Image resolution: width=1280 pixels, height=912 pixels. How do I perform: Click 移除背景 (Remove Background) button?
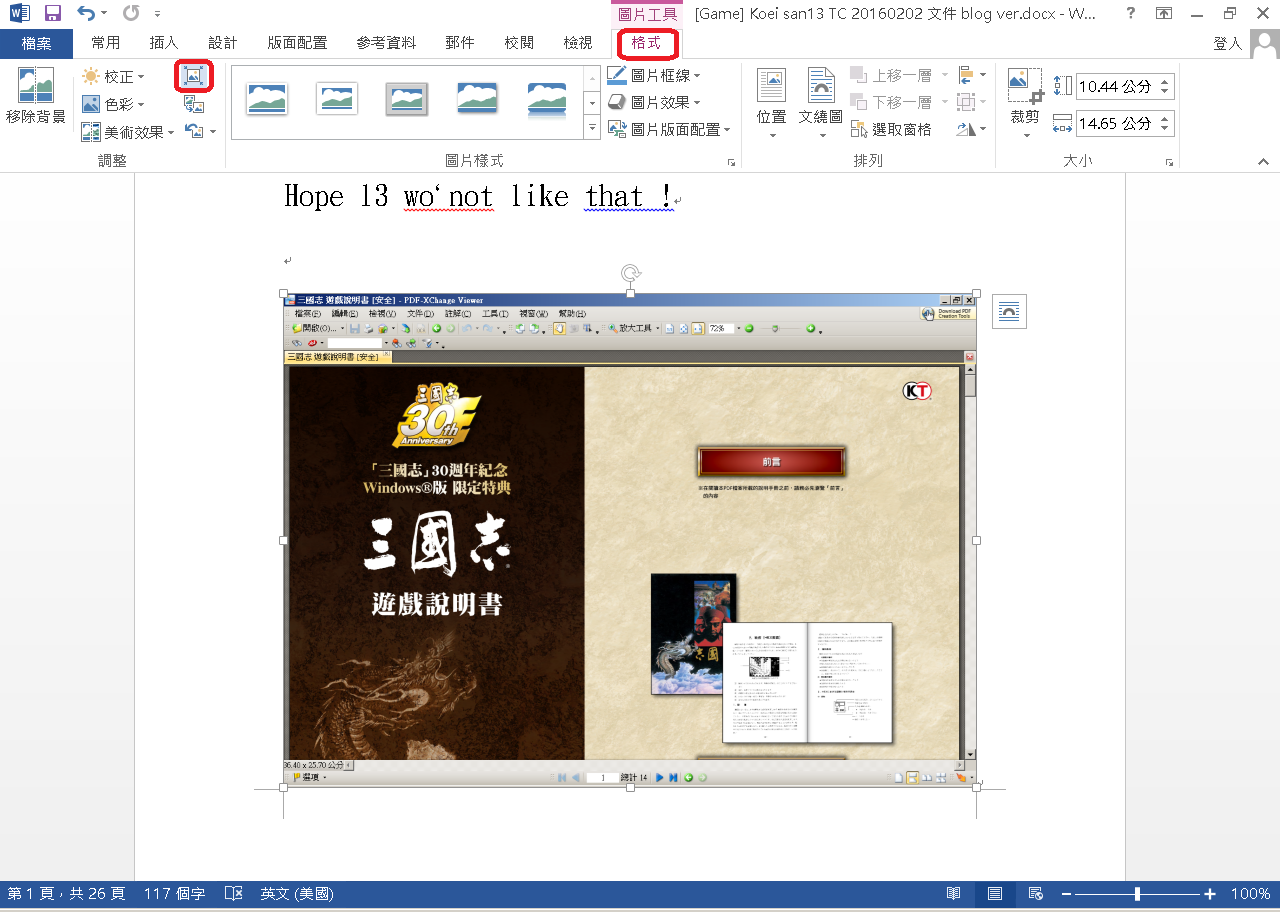coord(36,97)
